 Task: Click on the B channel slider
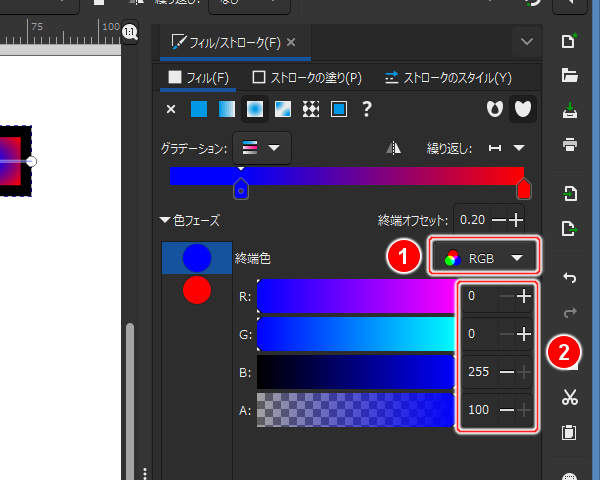point(355,372)
